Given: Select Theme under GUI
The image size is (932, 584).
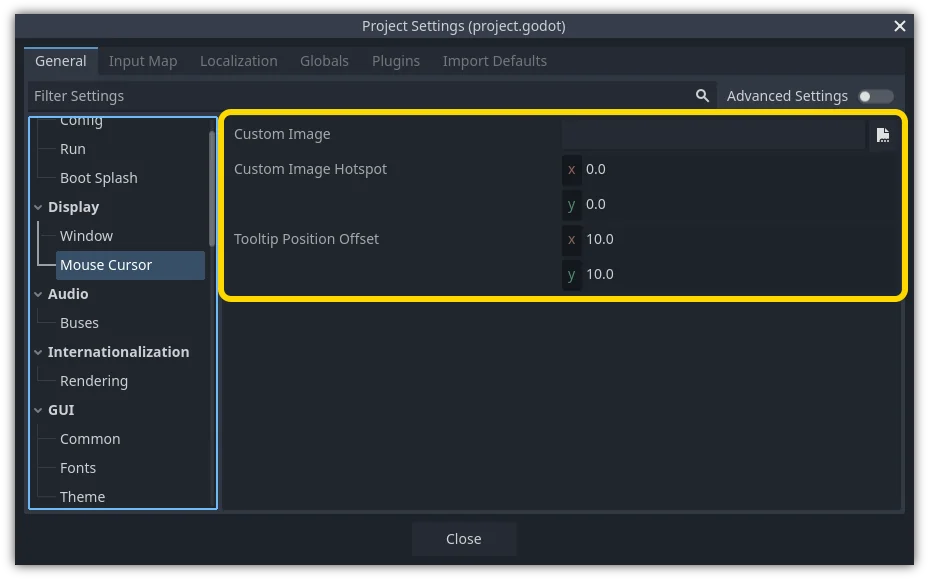Looking at the screenshot, I should coord(82,496).
